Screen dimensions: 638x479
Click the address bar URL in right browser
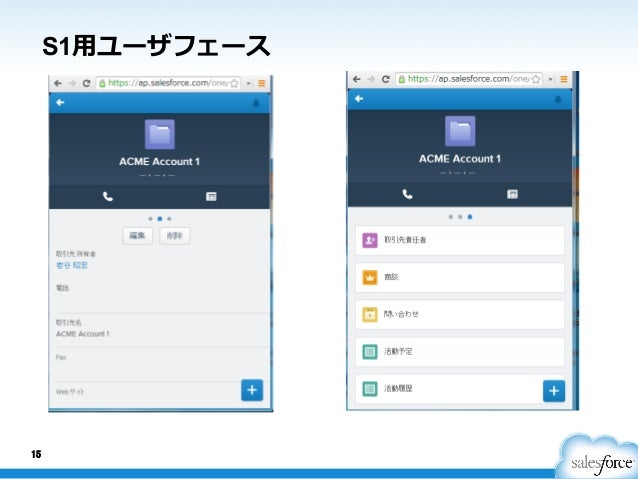(x=468, y=79)
